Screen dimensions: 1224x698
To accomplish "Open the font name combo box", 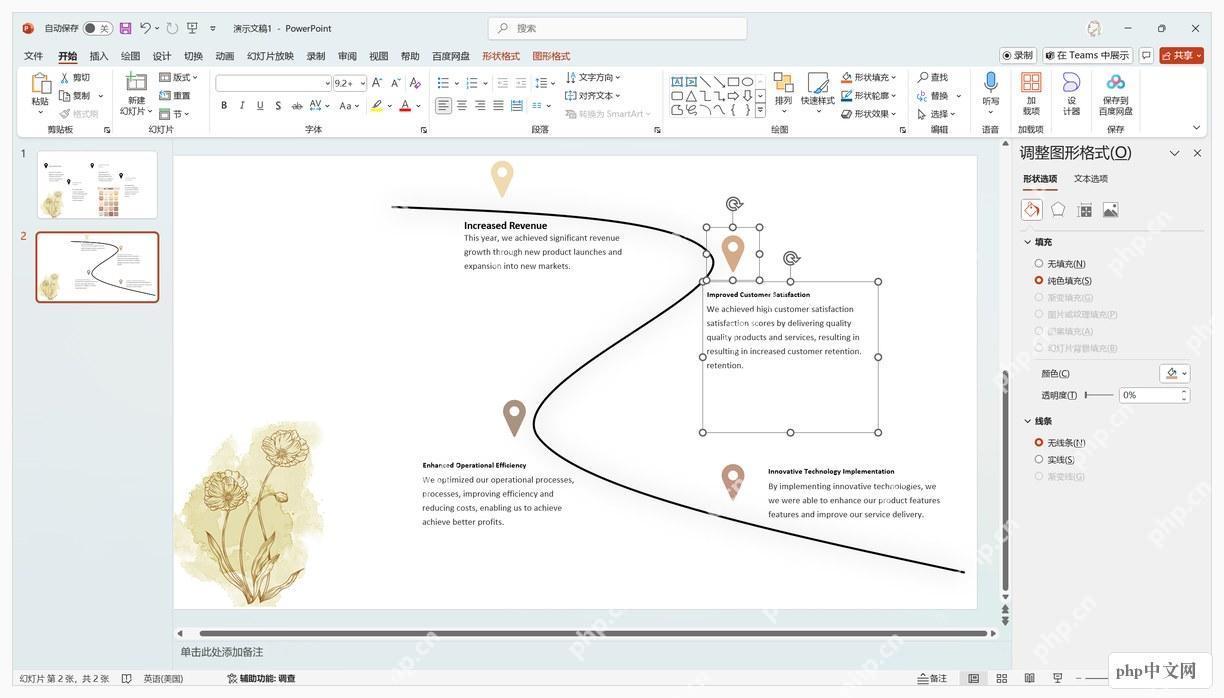I will (273, 83).
